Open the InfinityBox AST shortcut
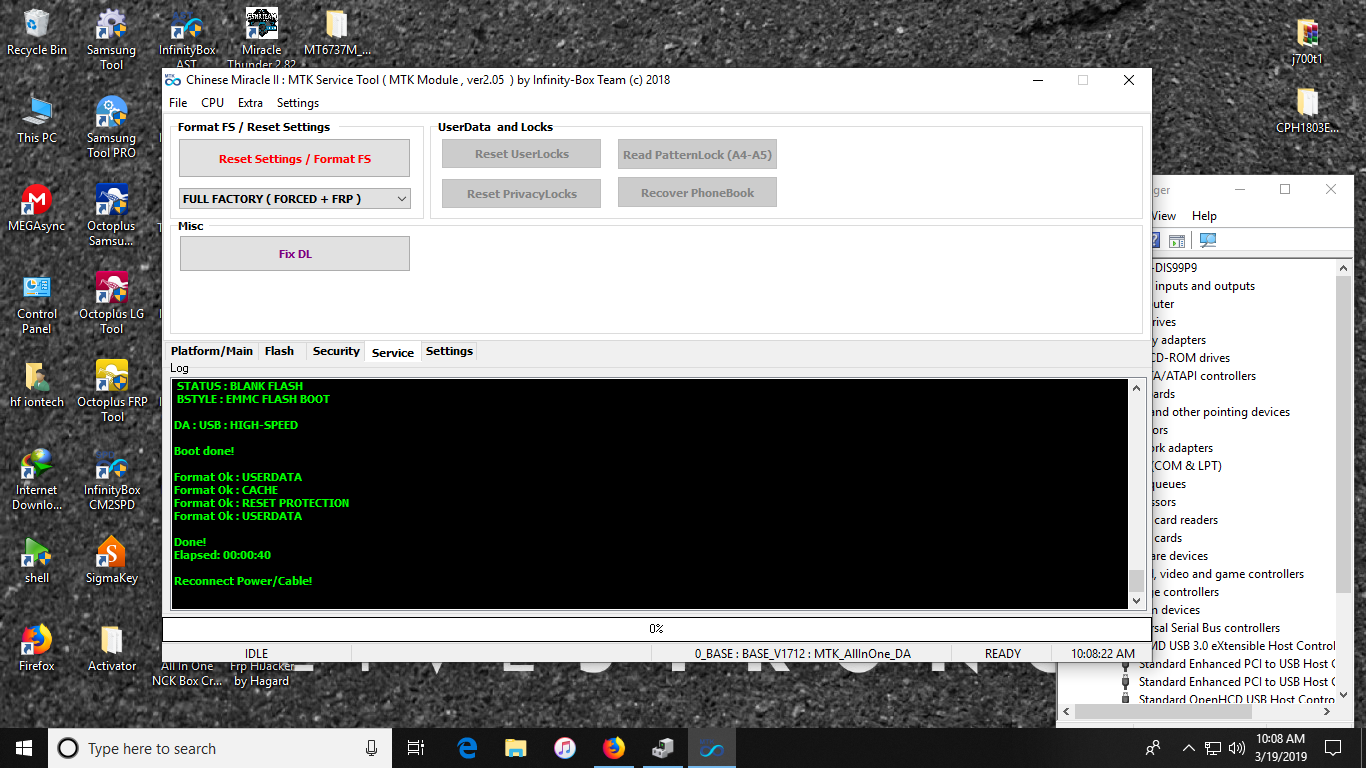This screenshot has height=768, width=1366. click(x=187, y=40)
